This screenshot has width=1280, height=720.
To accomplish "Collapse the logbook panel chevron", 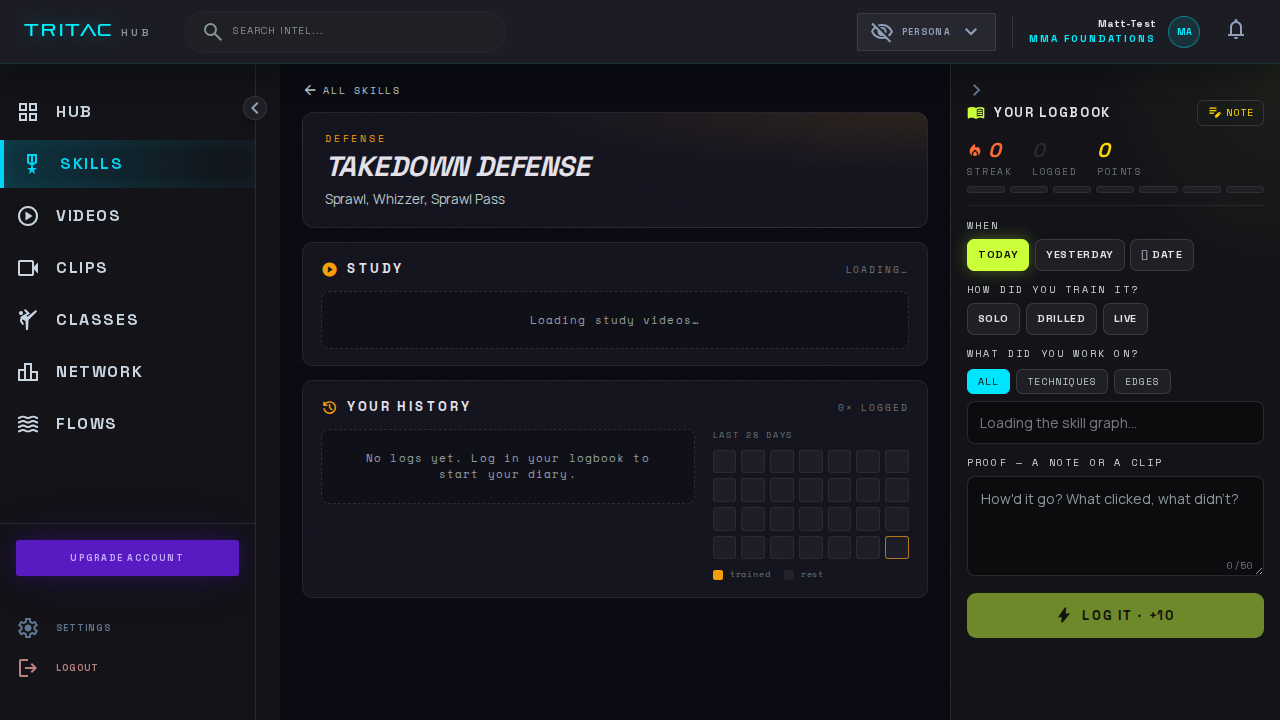I will pos(976,90).
